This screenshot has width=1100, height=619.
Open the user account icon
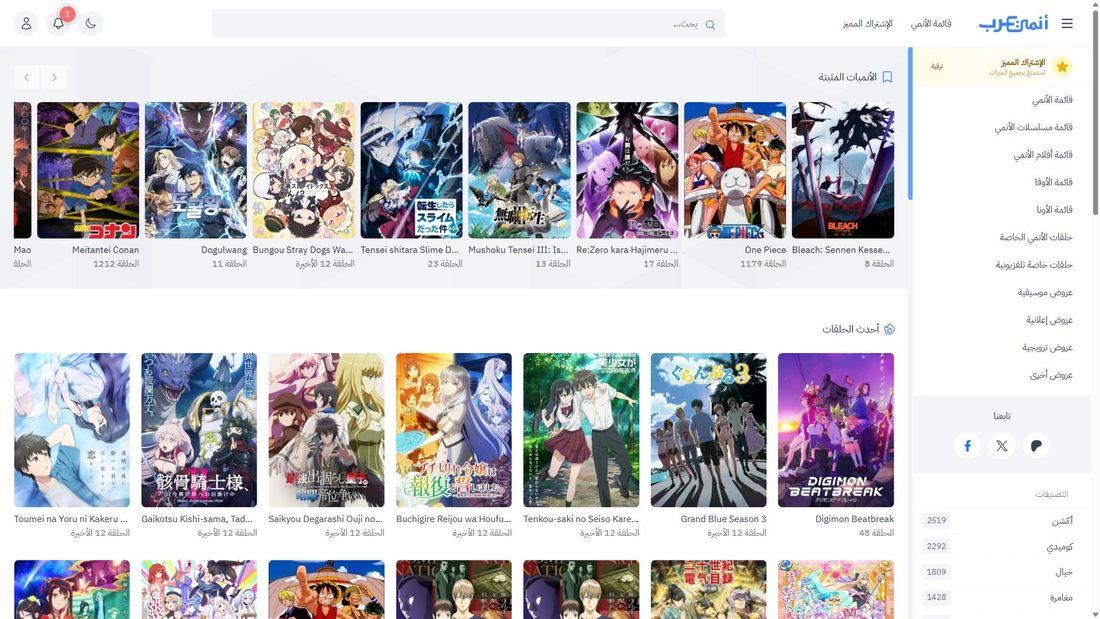coord(26,23)
